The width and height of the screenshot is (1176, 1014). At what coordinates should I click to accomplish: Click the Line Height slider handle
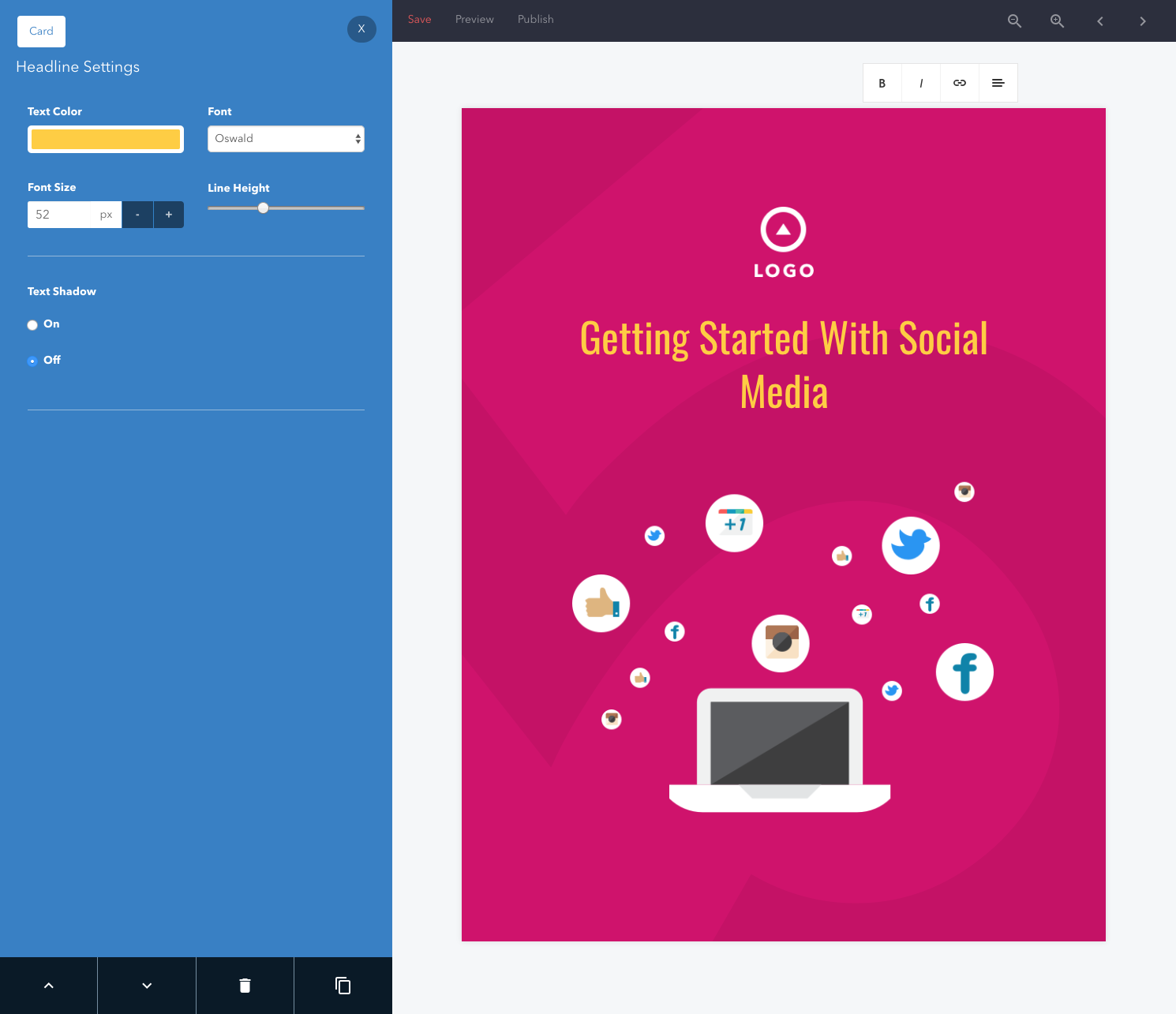pyautogui.click(x=264, y=208)
